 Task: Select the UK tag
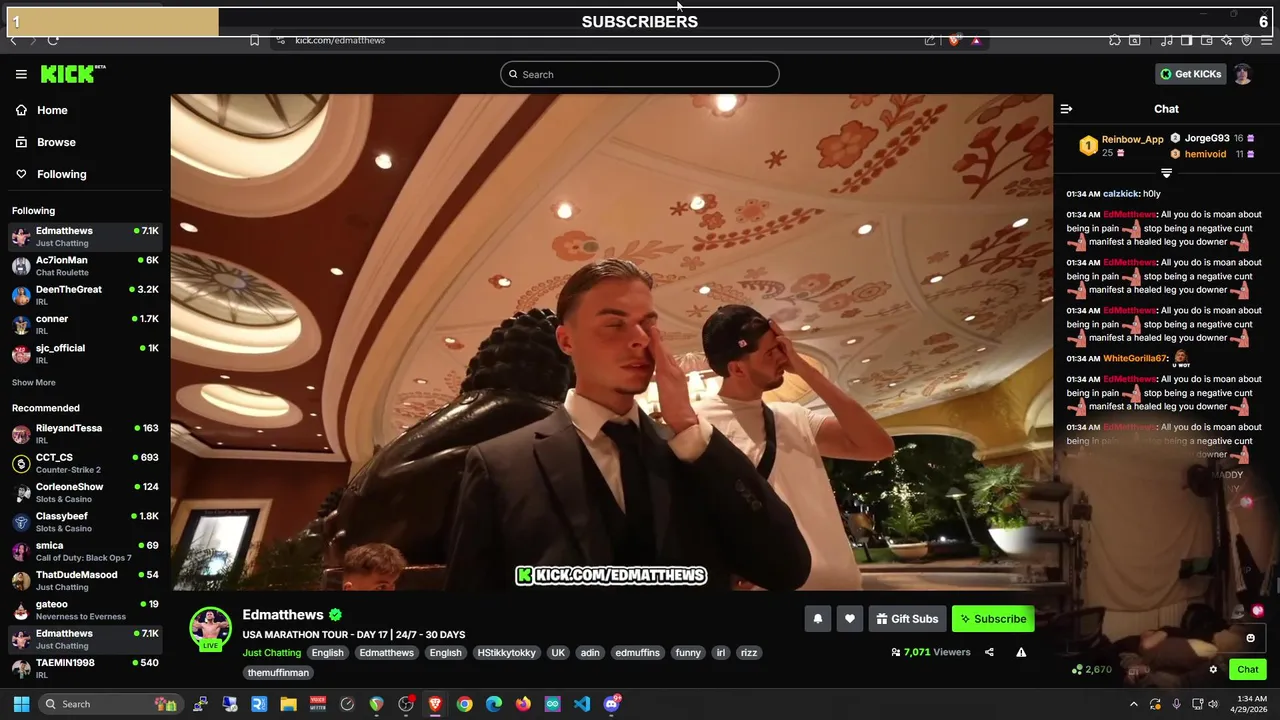(x=558, y=652)
